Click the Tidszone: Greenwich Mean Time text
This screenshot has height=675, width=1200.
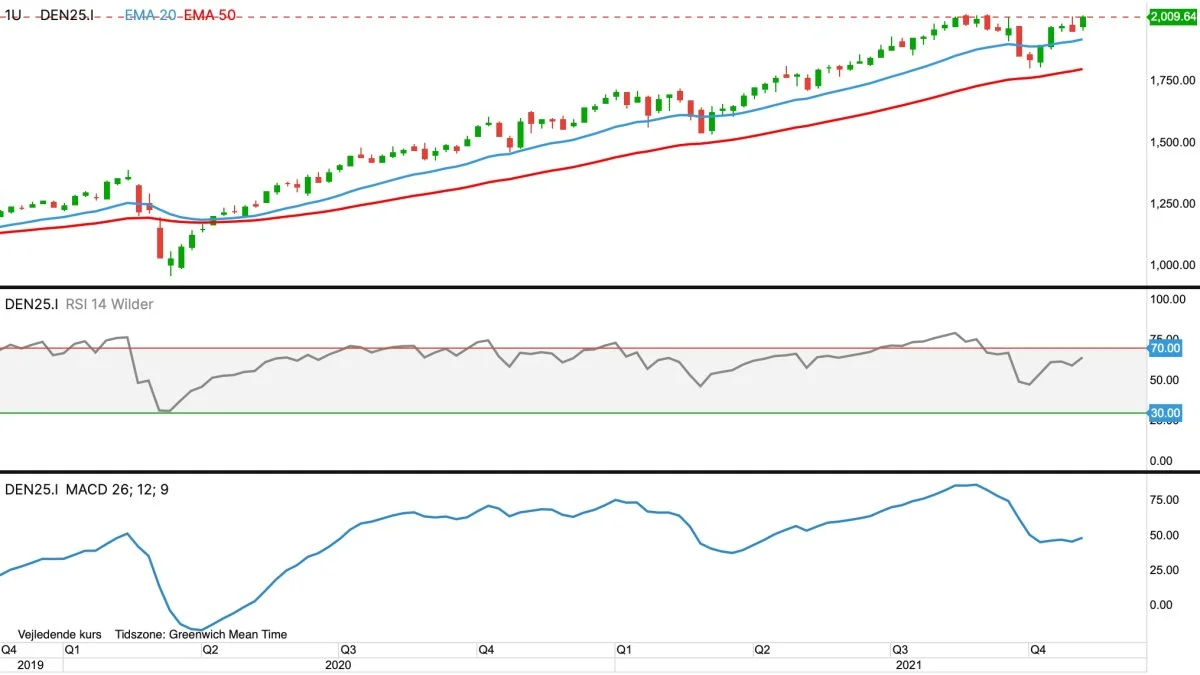(x=202, y=634)
